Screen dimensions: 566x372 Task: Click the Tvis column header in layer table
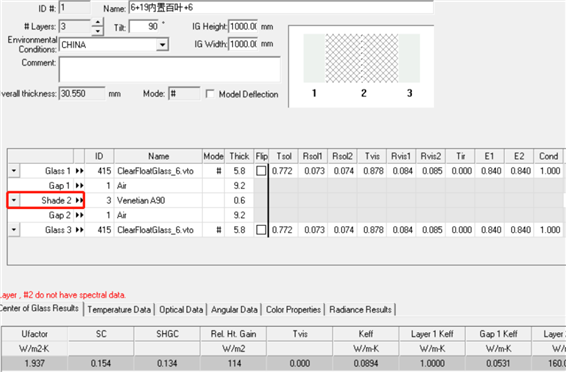[x=372, y=156]
